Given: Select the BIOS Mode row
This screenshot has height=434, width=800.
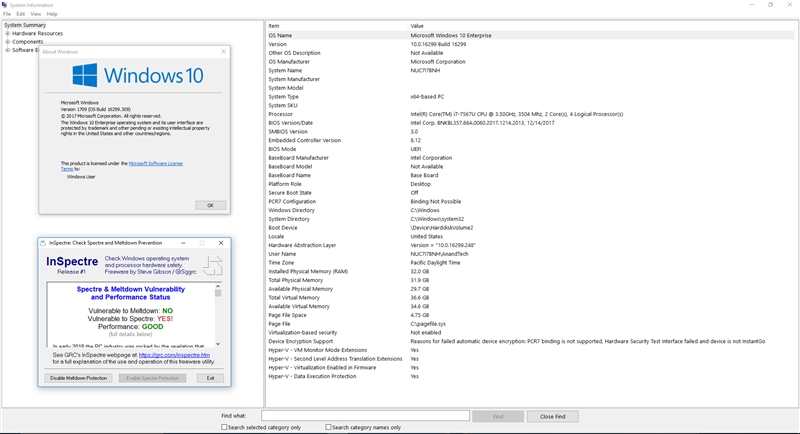Looking at the screenshot, I should point(531,149).
